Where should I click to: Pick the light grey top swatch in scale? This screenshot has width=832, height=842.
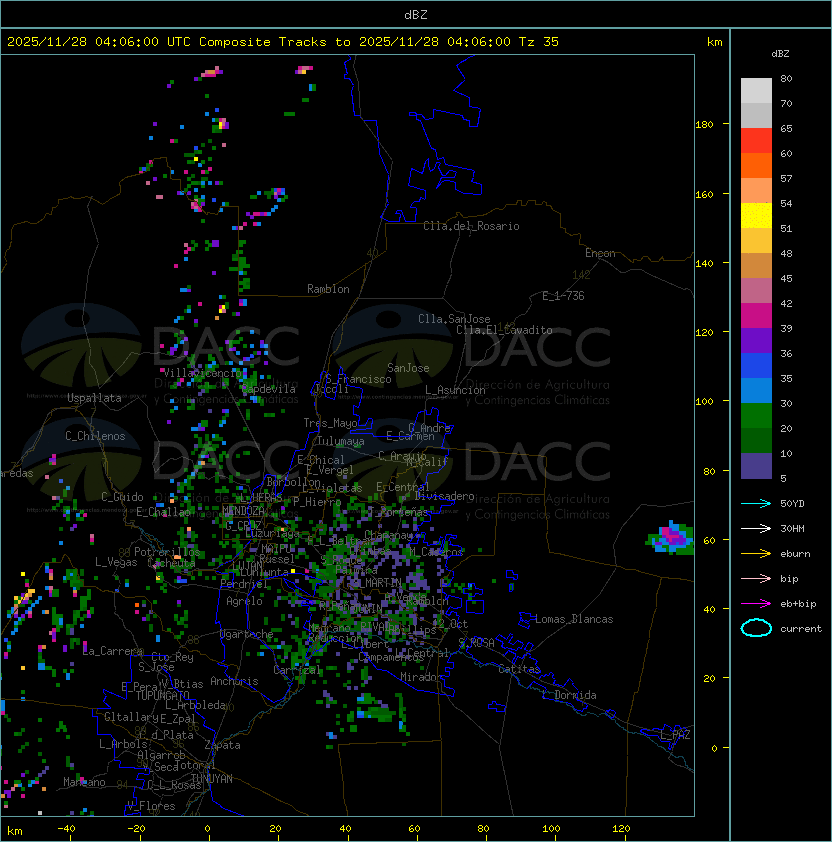click(756, 91)
